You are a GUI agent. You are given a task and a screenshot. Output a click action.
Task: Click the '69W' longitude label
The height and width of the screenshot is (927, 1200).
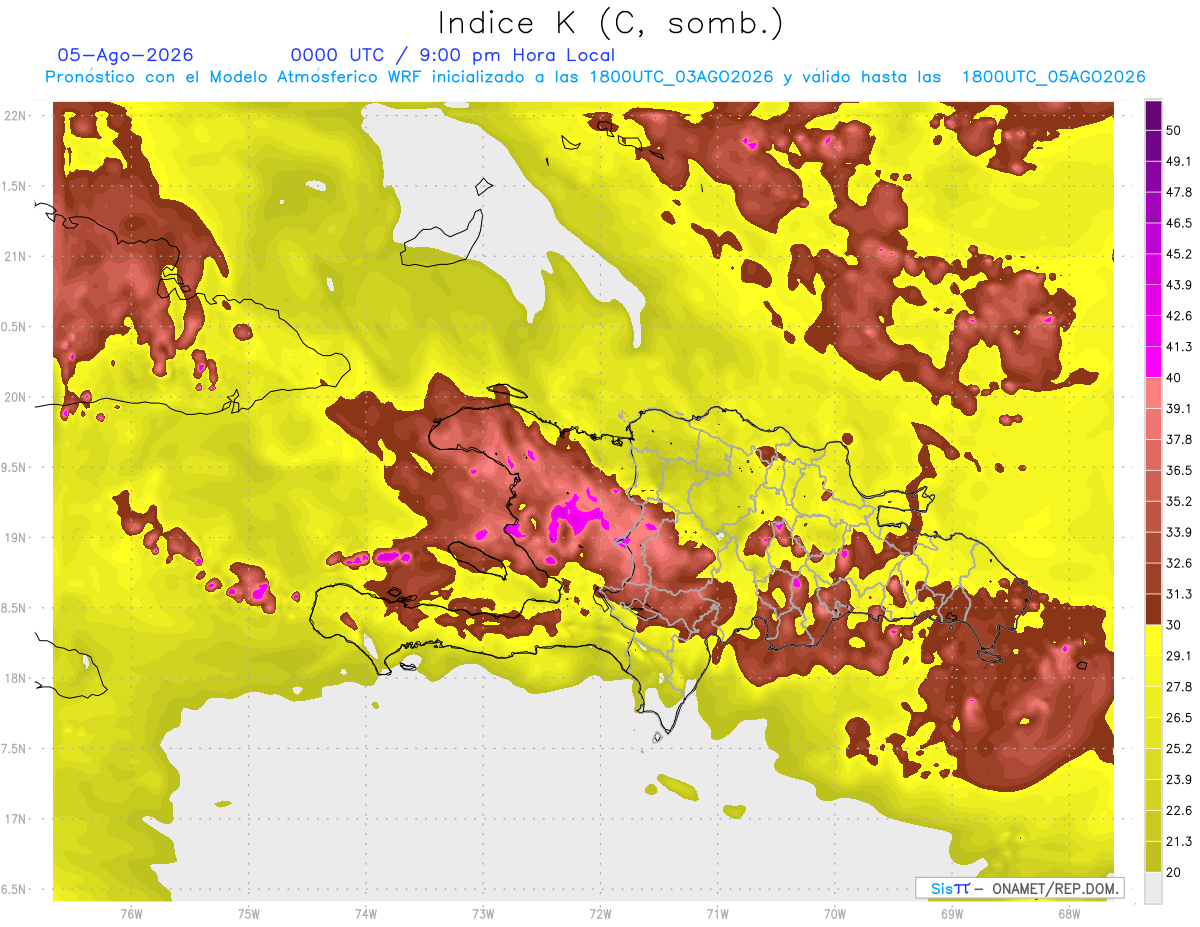(952, 913)
